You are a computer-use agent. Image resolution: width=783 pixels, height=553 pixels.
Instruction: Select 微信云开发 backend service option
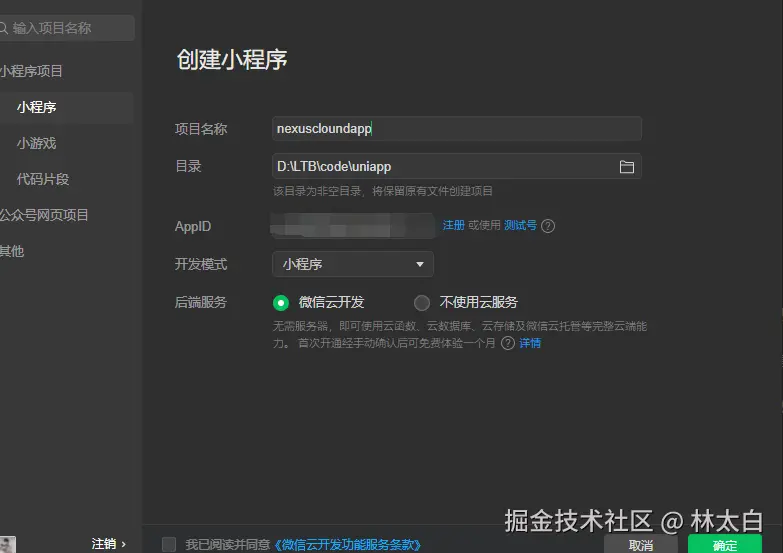tap(281, 303)
